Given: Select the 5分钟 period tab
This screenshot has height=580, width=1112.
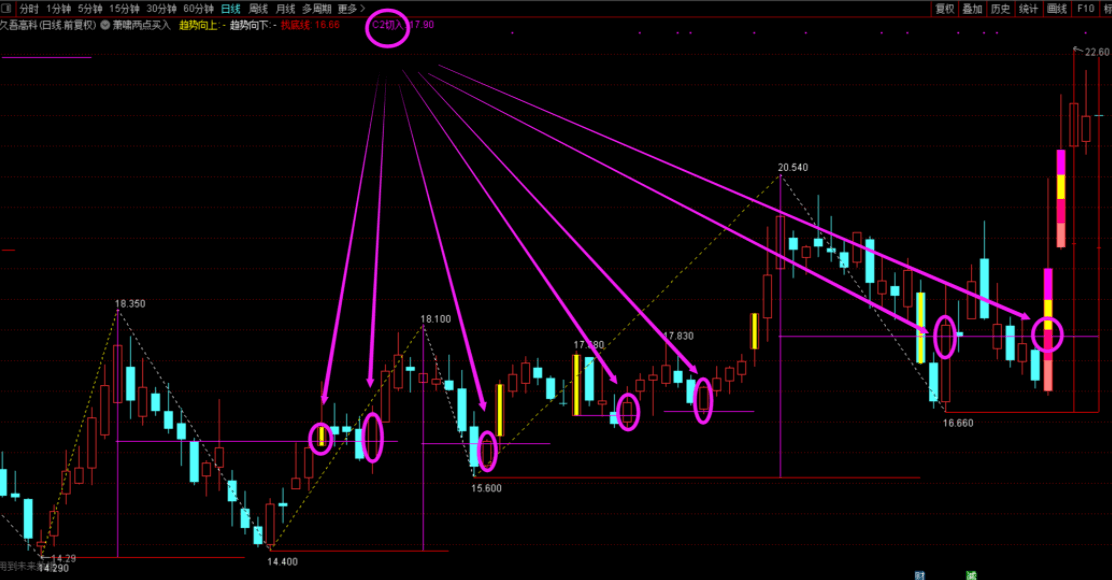Looking at the screenshot, I should click(89, 9).
